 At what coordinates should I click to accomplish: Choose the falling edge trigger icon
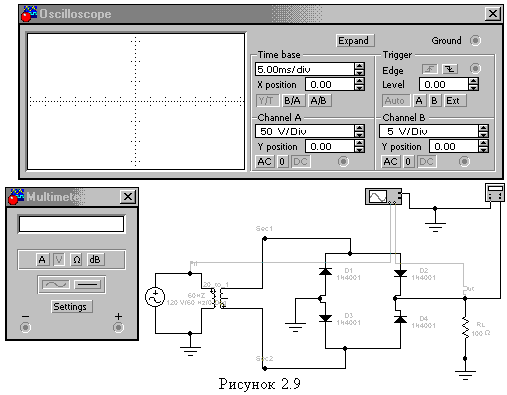pos(450,69)
